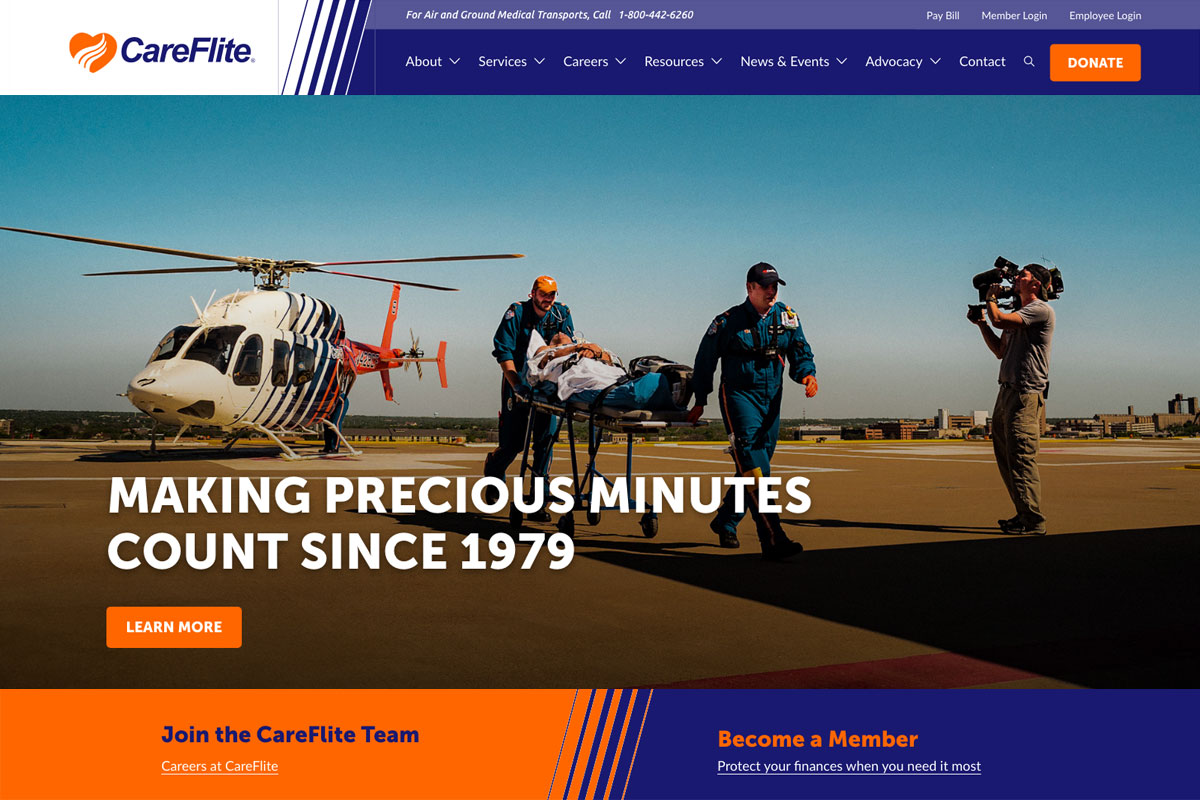
Task: Click the LEARN MORE button
Action: [x=174, y=627]
